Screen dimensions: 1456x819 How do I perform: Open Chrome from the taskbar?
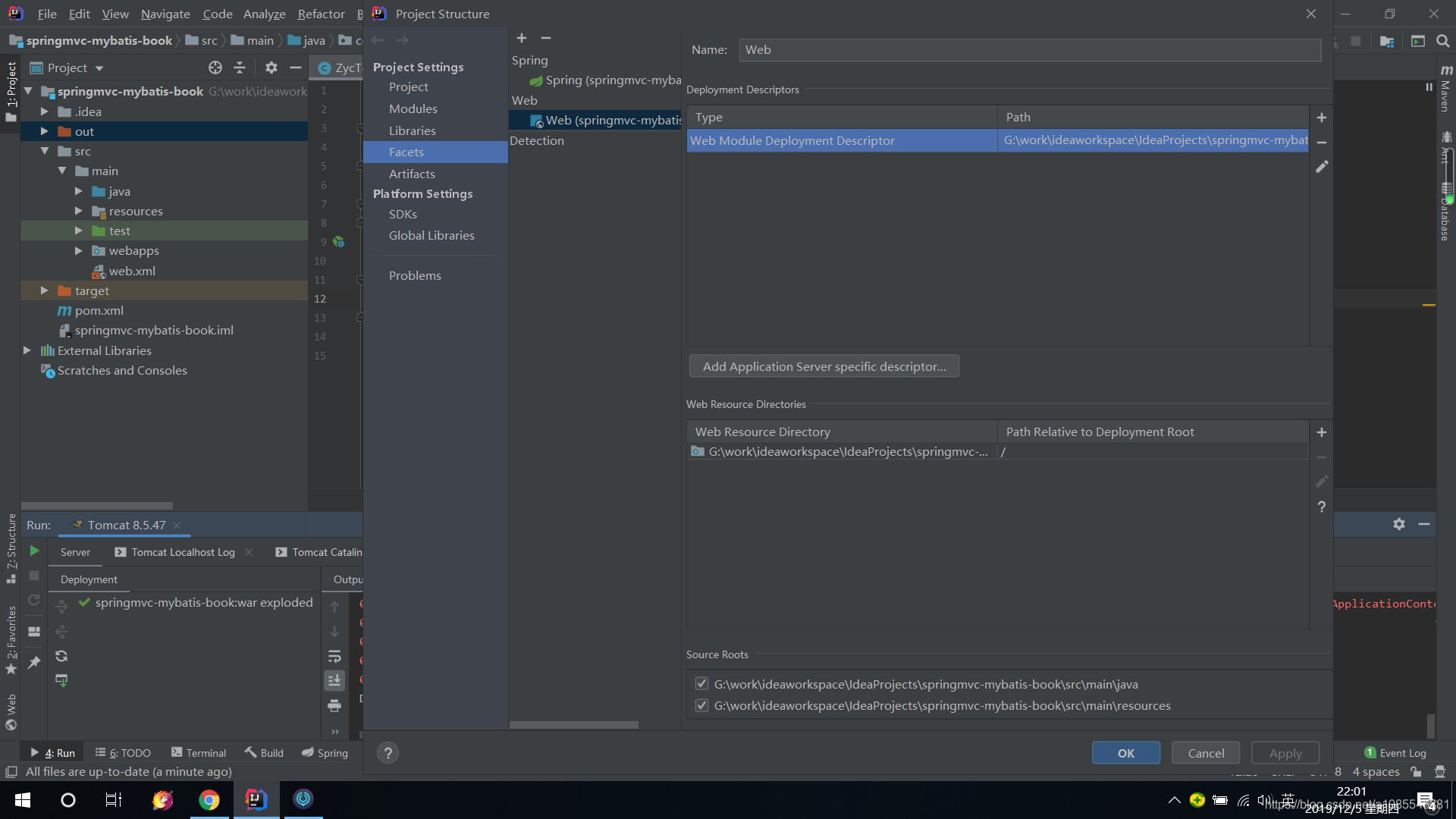point(209,800)
